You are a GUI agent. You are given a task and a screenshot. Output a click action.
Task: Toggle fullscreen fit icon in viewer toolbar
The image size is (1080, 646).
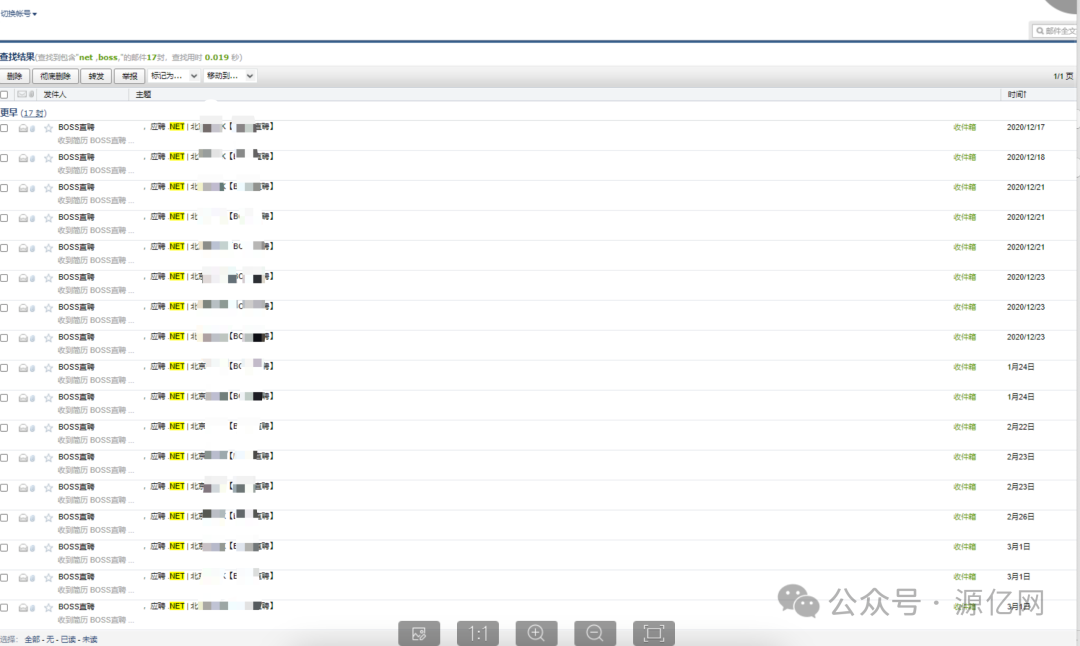pos(654,633)
